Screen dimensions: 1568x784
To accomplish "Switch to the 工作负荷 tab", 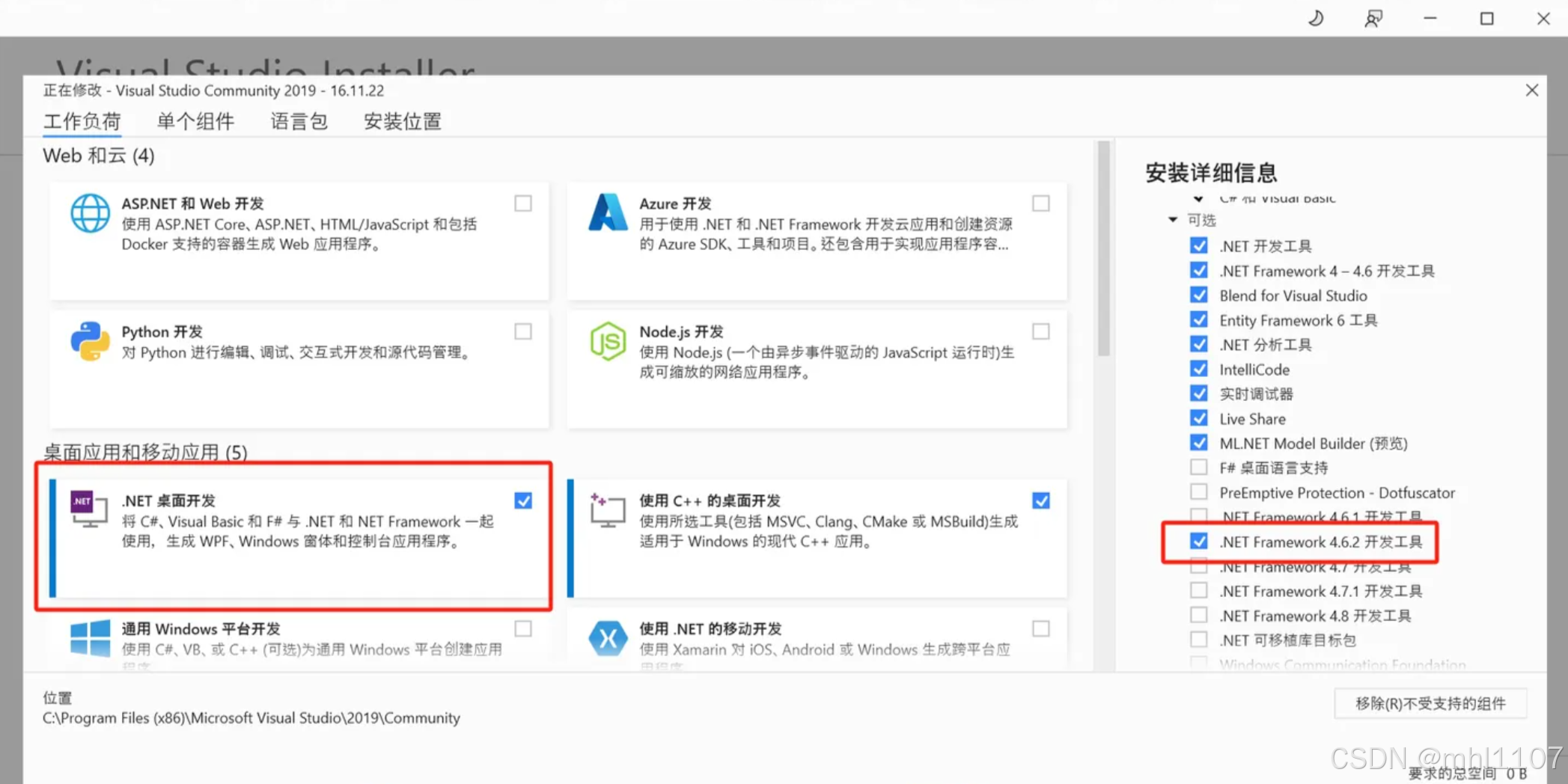I will (82, 121).
